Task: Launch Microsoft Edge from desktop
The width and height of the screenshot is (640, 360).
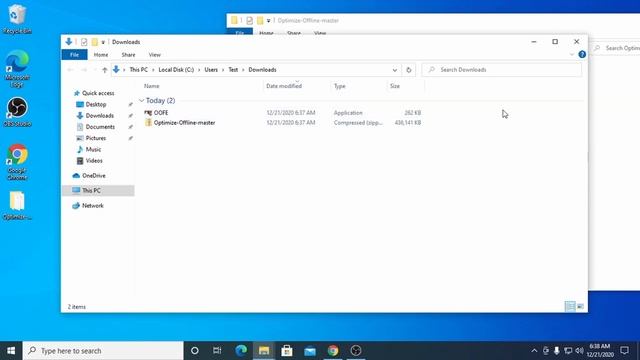Action: point(17,68)
